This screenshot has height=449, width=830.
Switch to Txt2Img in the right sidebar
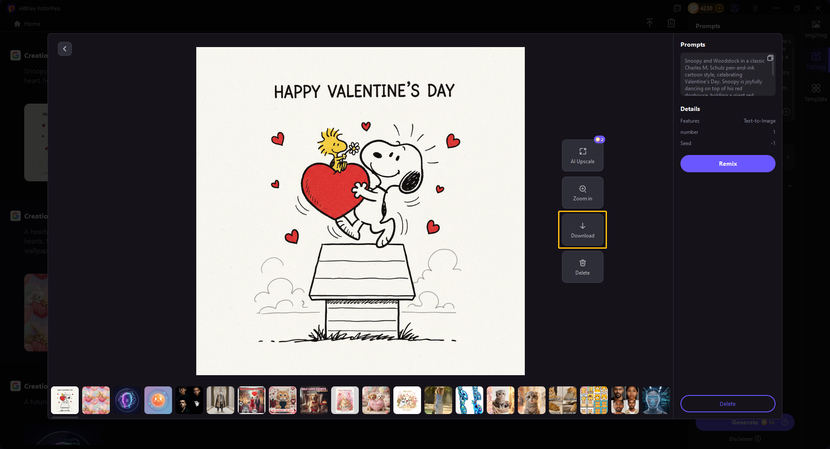[816, 61]
